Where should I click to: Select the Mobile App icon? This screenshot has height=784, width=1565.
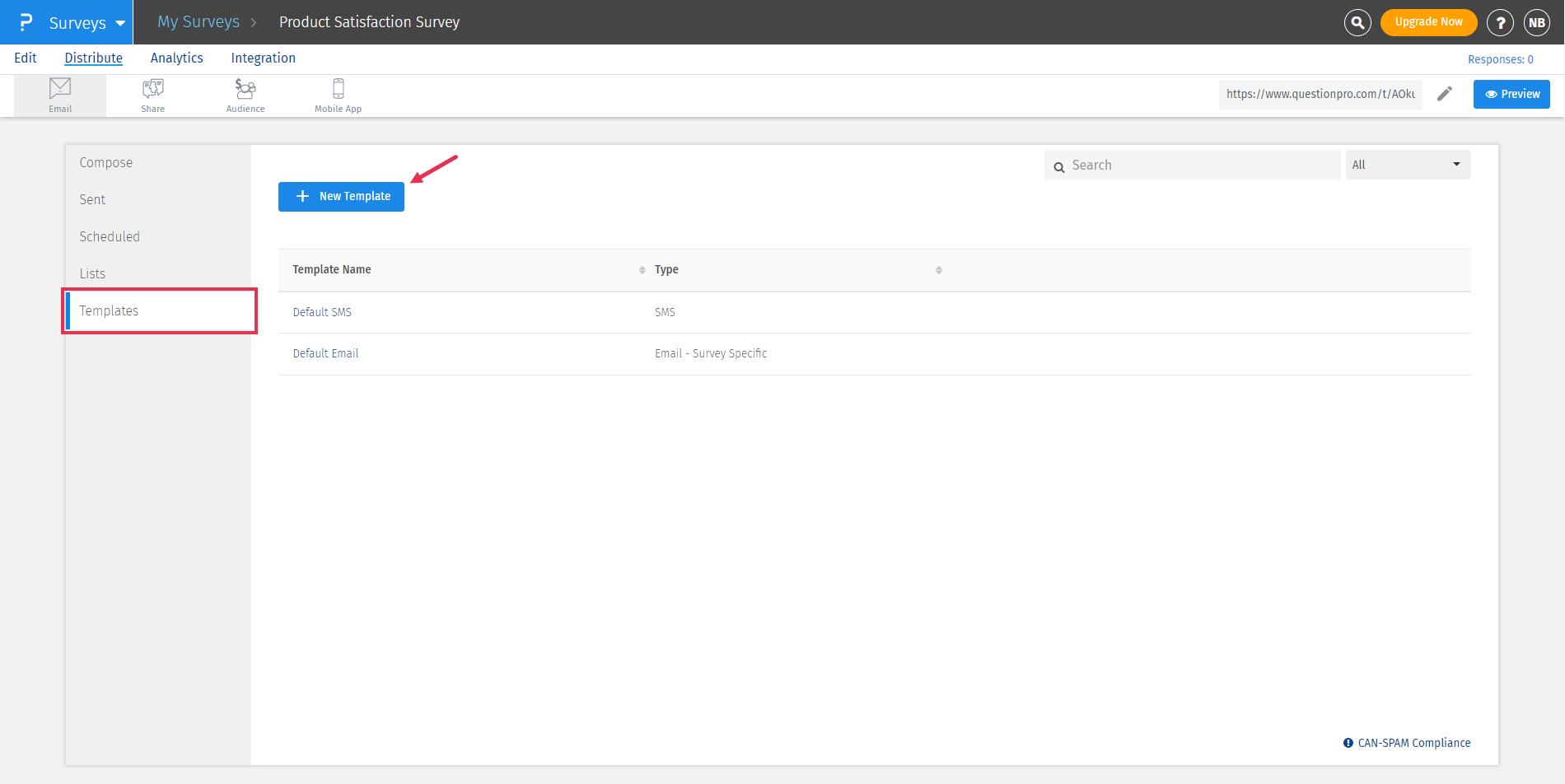pyautogui.click(x=338, y=96)
